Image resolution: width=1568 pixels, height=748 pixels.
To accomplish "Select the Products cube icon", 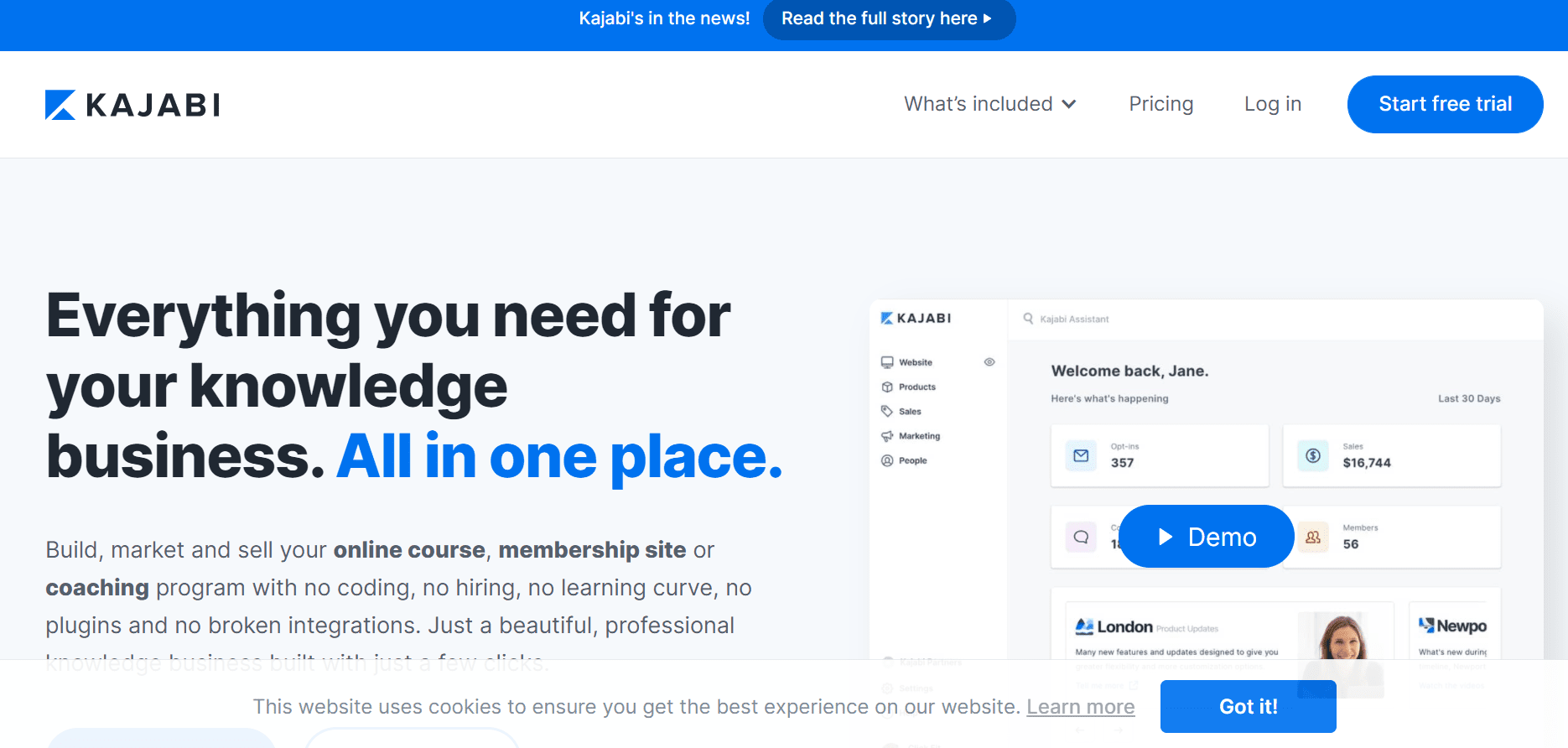I will 887,387.
